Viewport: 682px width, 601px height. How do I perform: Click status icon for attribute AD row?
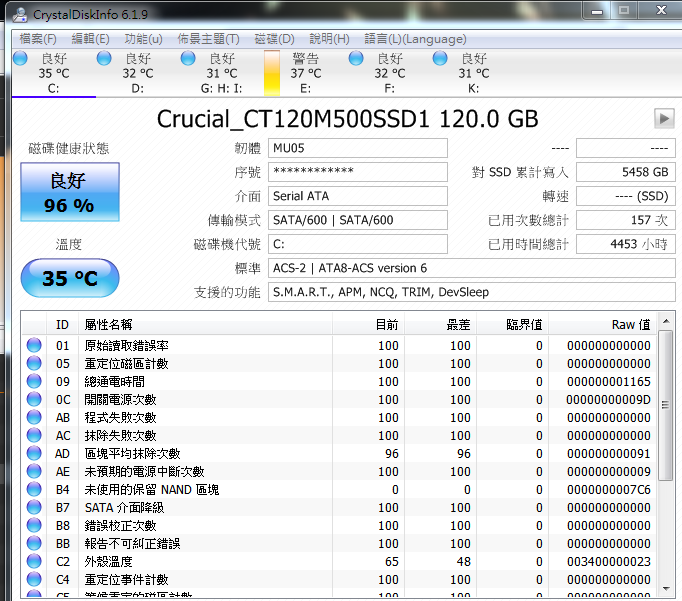coord(34,453)
